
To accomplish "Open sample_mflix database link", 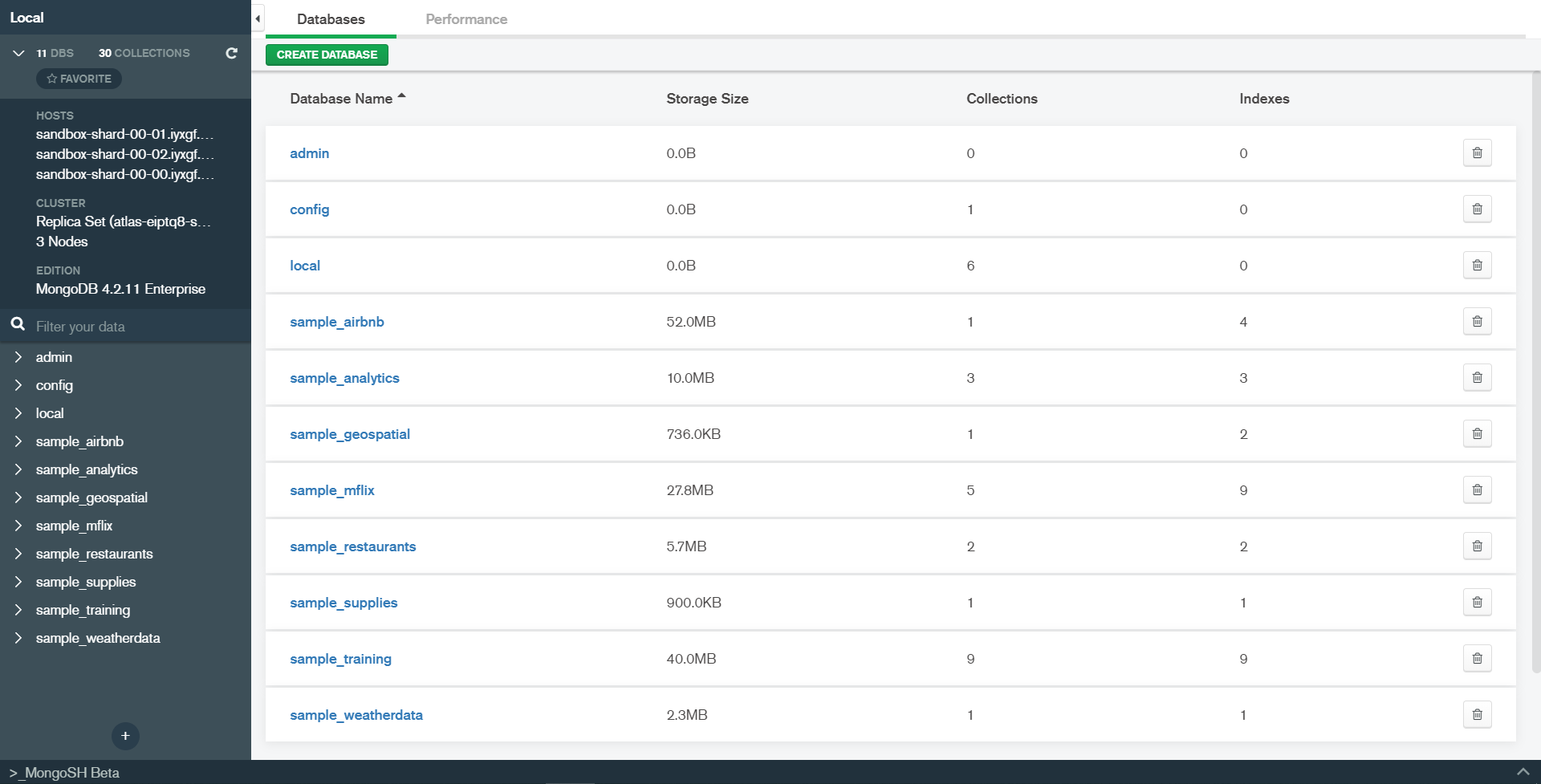I will (331, 490).
